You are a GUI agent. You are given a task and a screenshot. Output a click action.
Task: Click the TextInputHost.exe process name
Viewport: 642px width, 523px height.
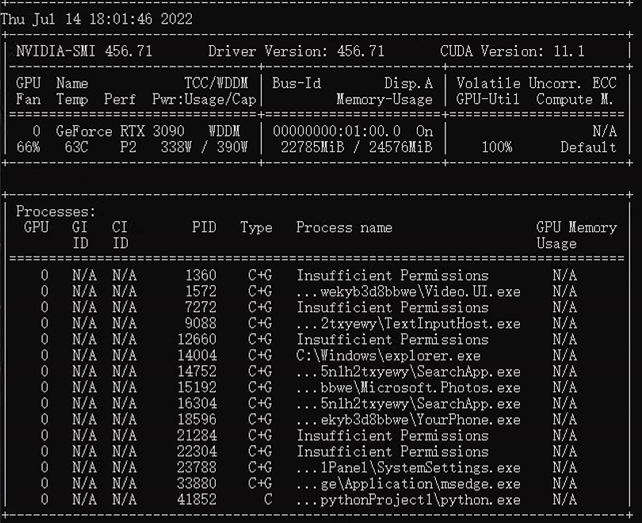[x=408, y=323]
